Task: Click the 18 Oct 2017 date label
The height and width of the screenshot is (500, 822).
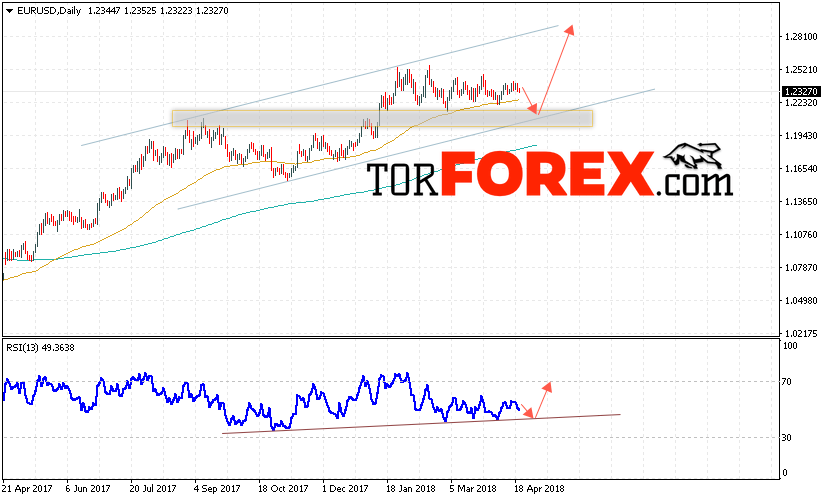Action: click(283, 488)
